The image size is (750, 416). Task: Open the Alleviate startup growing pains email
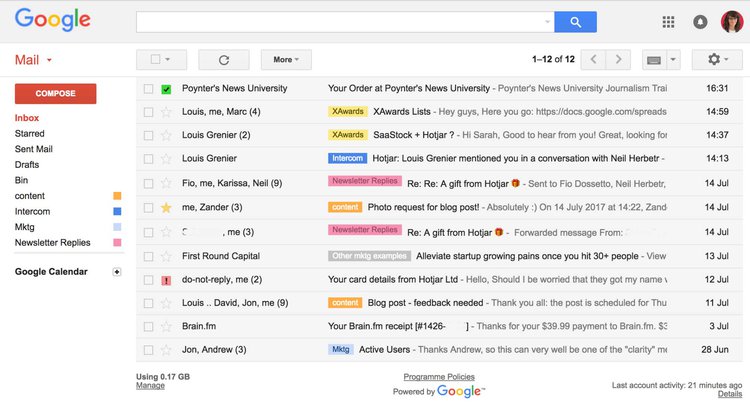[x=527, y=256]
